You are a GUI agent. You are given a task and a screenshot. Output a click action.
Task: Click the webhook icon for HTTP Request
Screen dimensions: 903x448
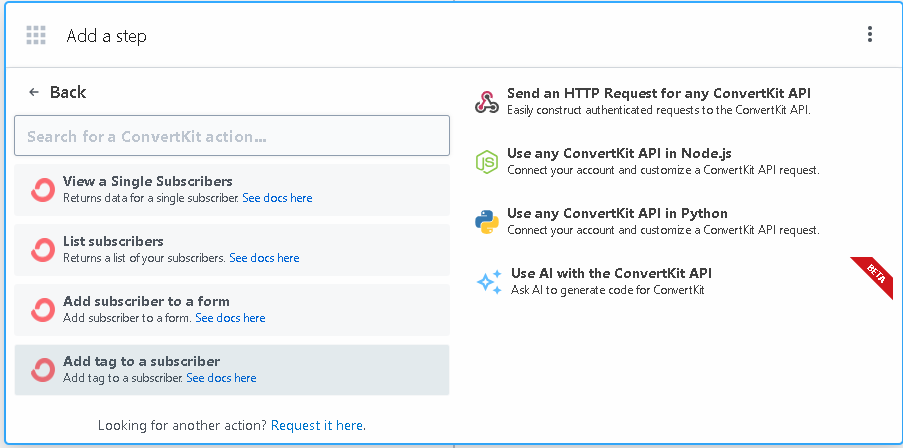tap(487, 102)
